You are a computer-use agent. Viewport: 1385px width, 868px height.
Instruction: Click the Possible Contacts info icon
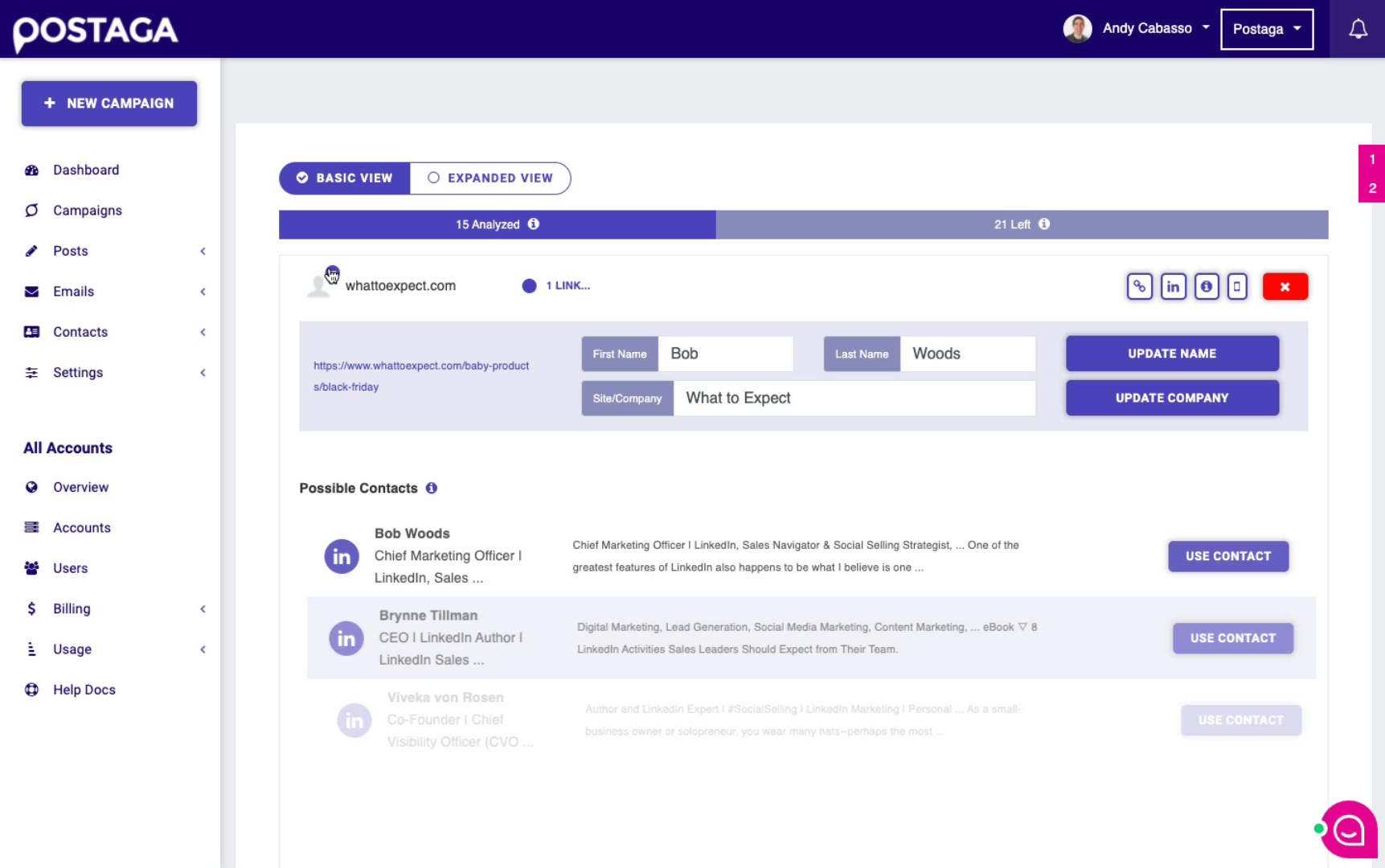(x=432, y=488)
